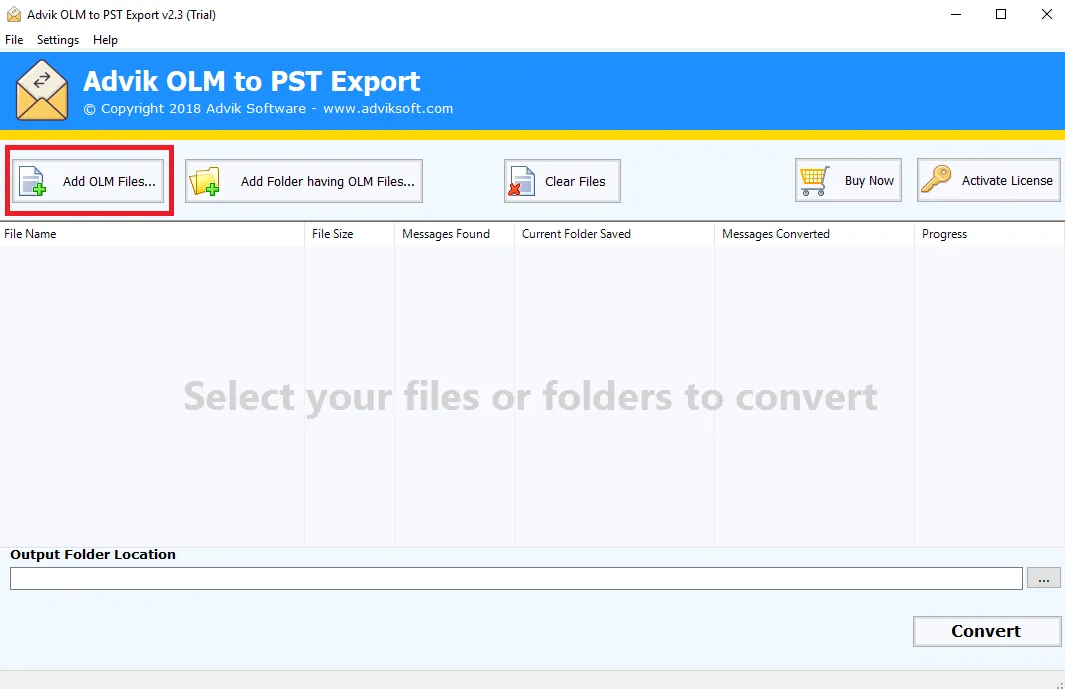Click the browse output folder ellipsis button
Viewport: 1065px width, 689px height.
[1043, 579]
